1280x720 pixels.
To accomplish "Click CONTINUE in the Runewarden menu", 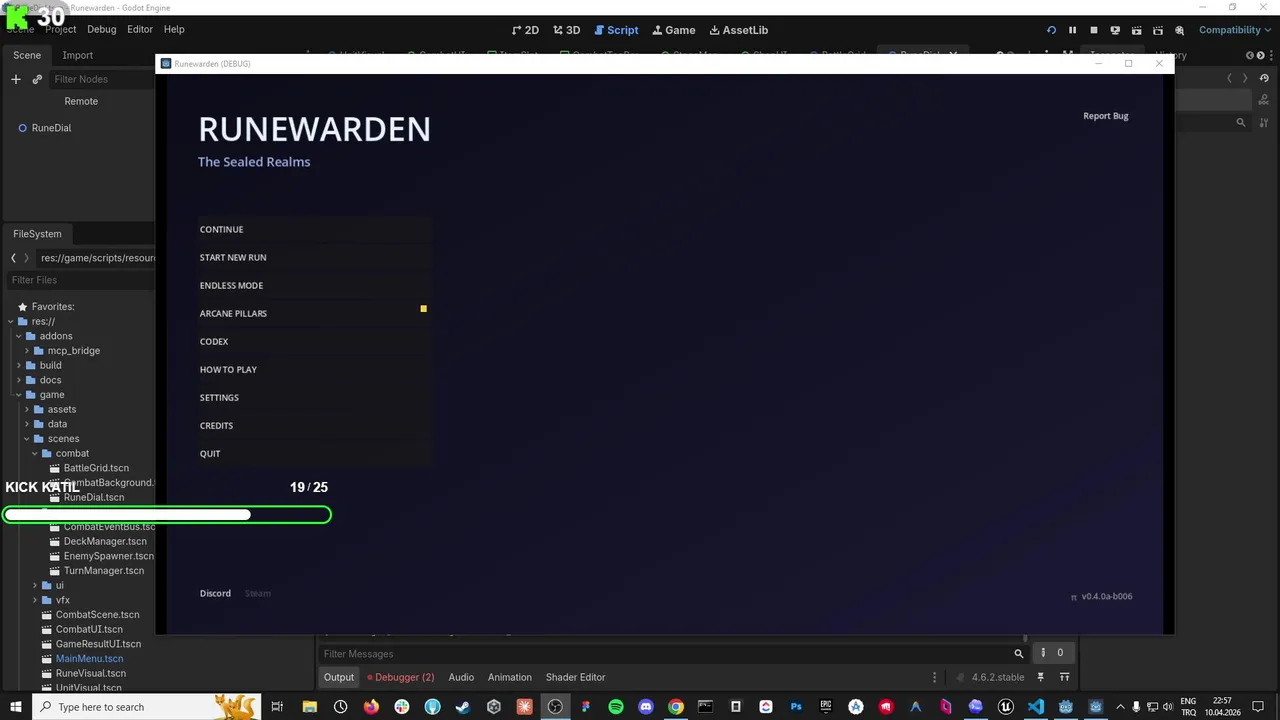I will (x=314, y=229).
